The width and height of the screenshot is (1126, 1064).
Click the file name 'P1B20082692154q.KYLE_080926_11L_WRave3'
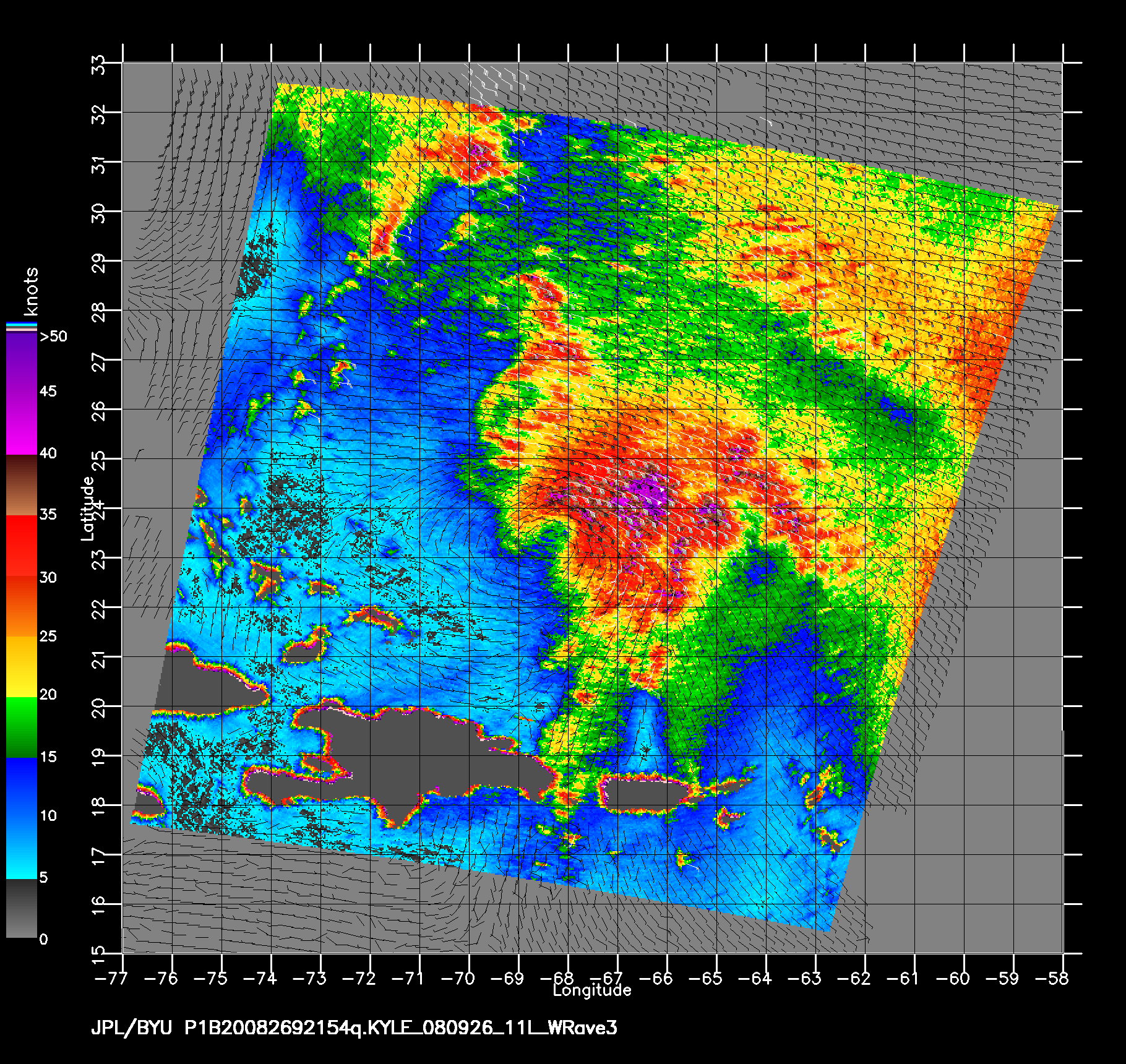click(401, 1028)
